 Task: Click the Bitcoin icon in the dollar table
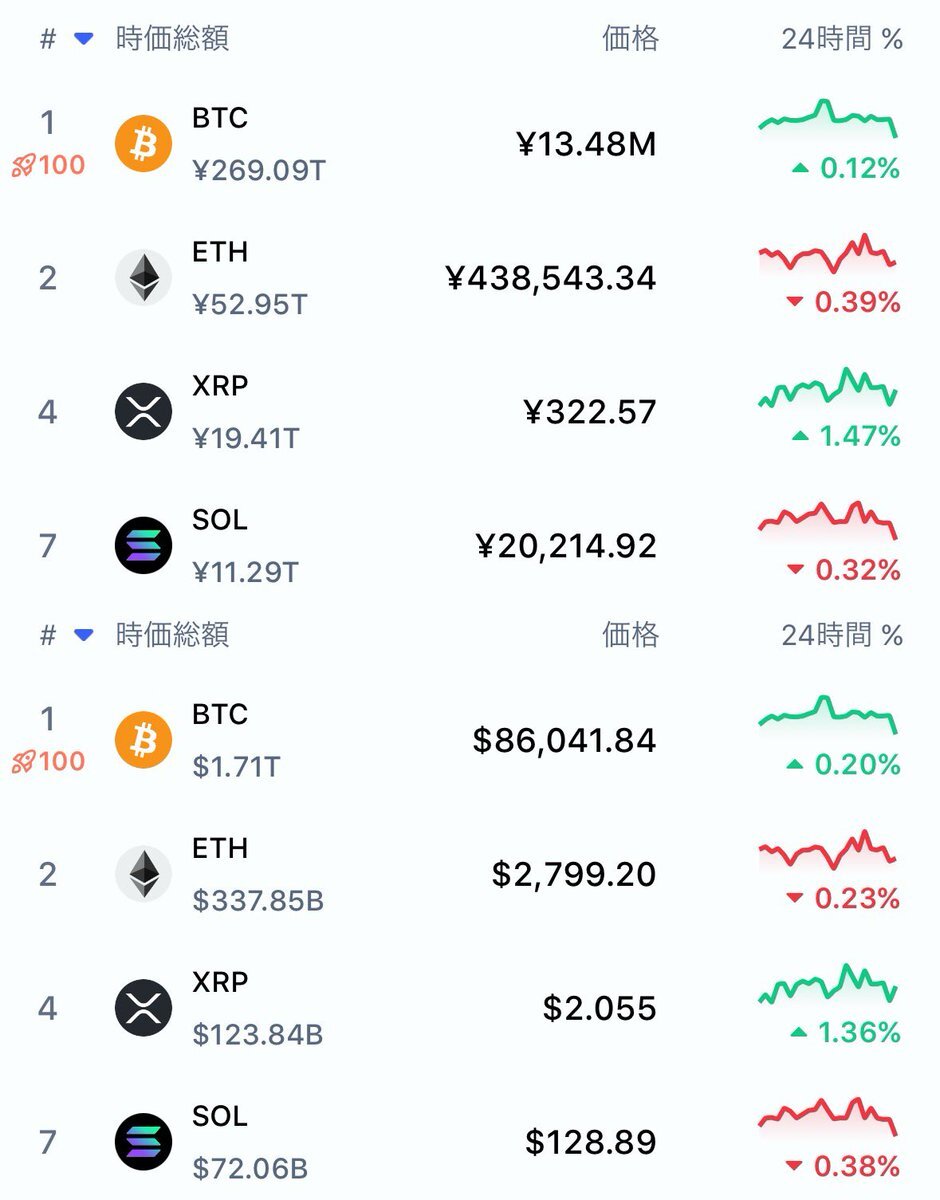point(144,740)
